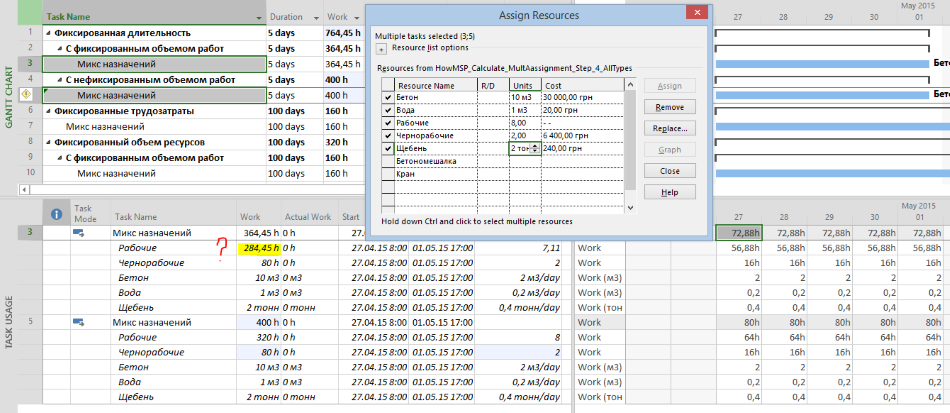Click Cost cell 30 000,00 грн for Бетон
This screenshot has width=950, height=413.
[582, 97]
